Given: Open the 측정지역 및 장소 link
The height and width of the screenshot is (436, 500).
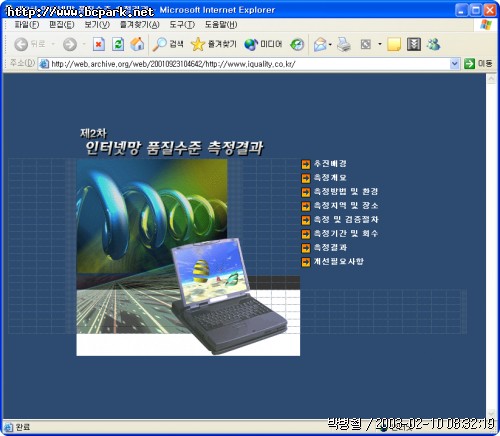Looking at the screenshot, I should coord(346,206).
